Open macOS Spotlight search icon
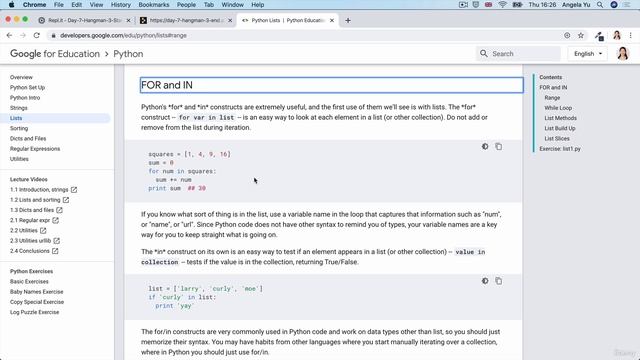This screenshot has width=640, height=360. pos(600,5)
